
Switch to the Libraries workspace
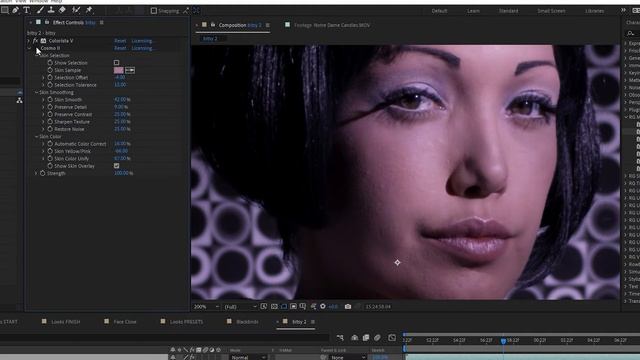[x=595, y=11]
